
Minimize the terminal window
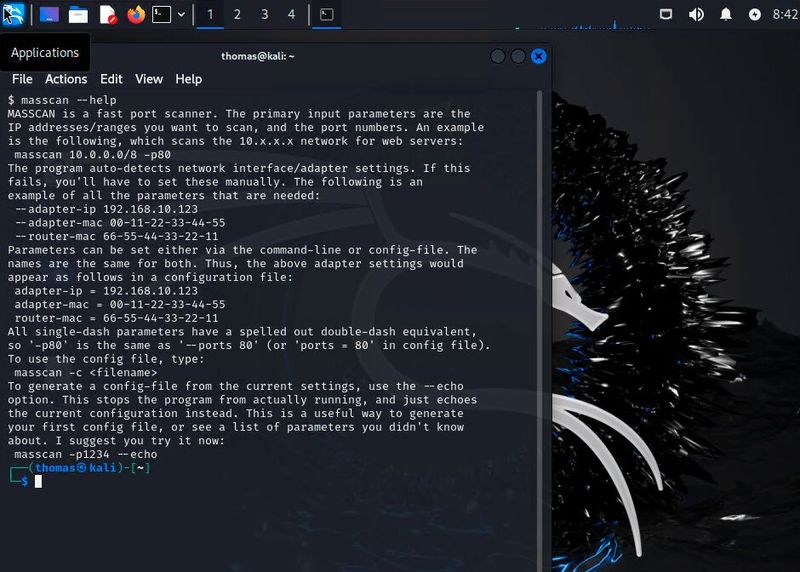498,56
